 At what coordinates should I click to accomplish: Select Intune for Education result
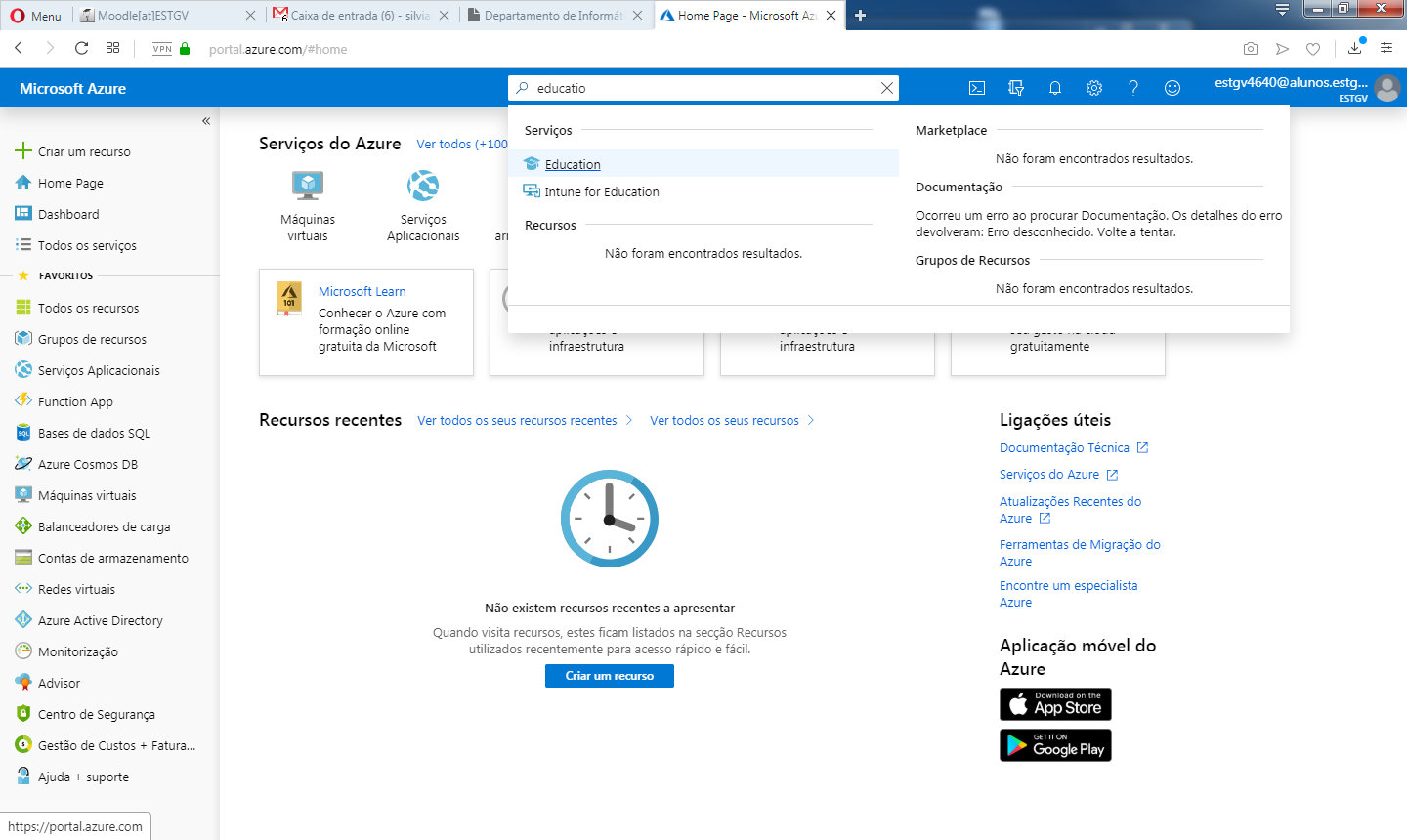(x=703, y=191)
